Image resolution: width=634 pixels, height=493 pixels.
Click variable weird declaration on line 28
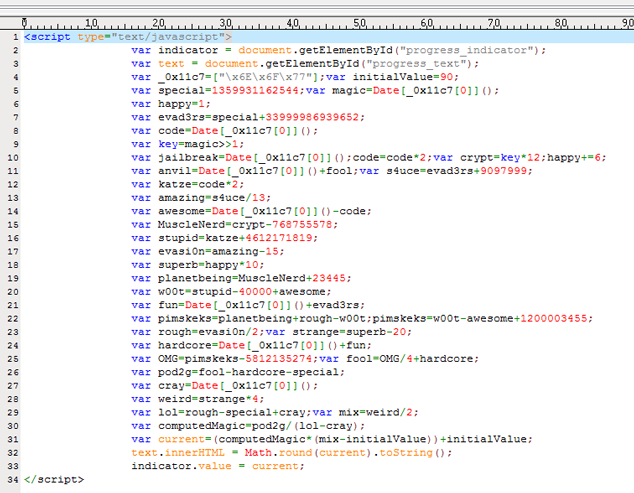click(x=175, y=399)
